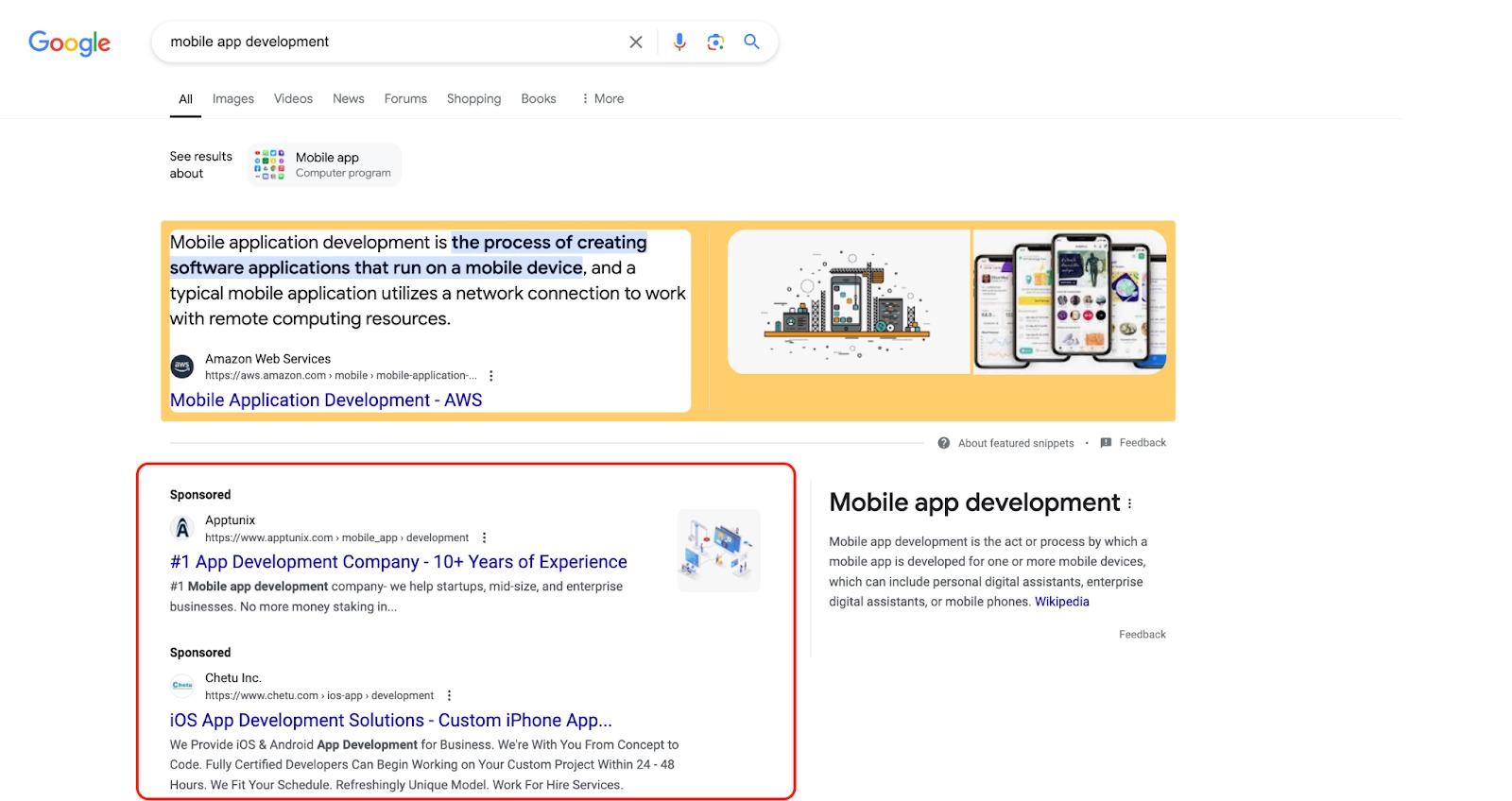Image resolution: width=1512 pixels, height=801 pixels.
Task: Switch to the News tab
Action: [348, 98]
